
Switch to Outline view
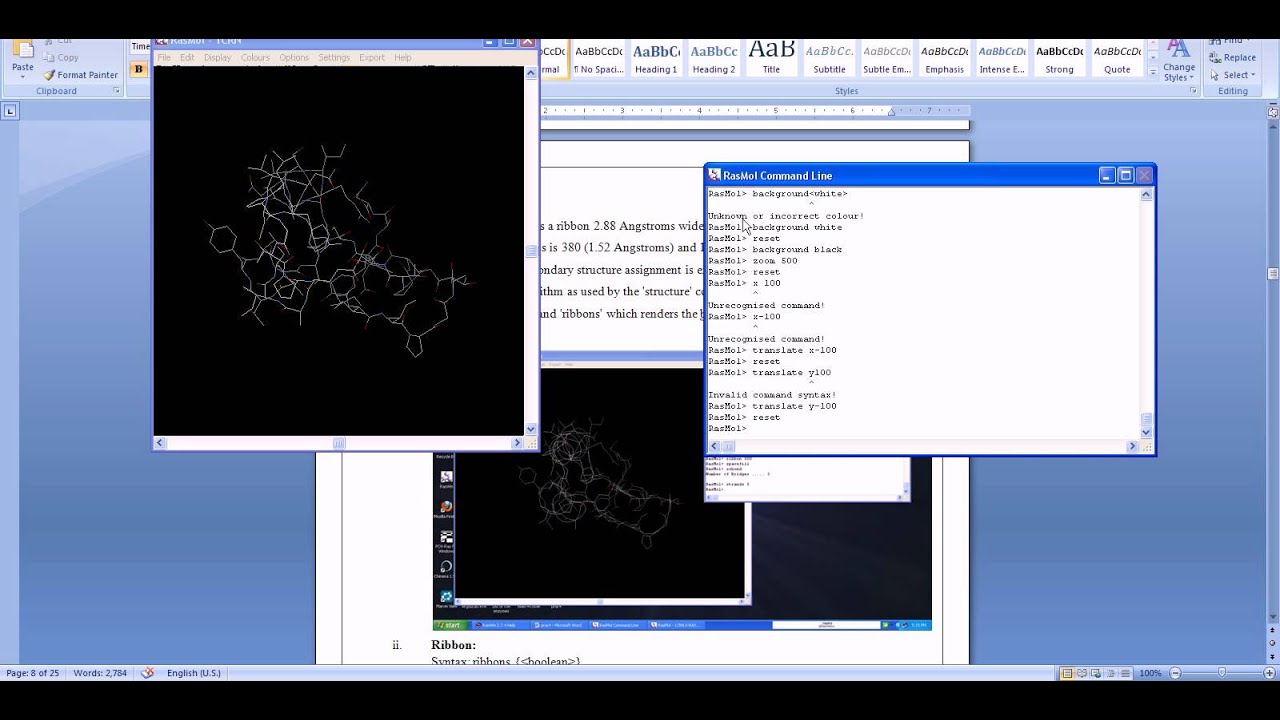(x=1109, y=673)
